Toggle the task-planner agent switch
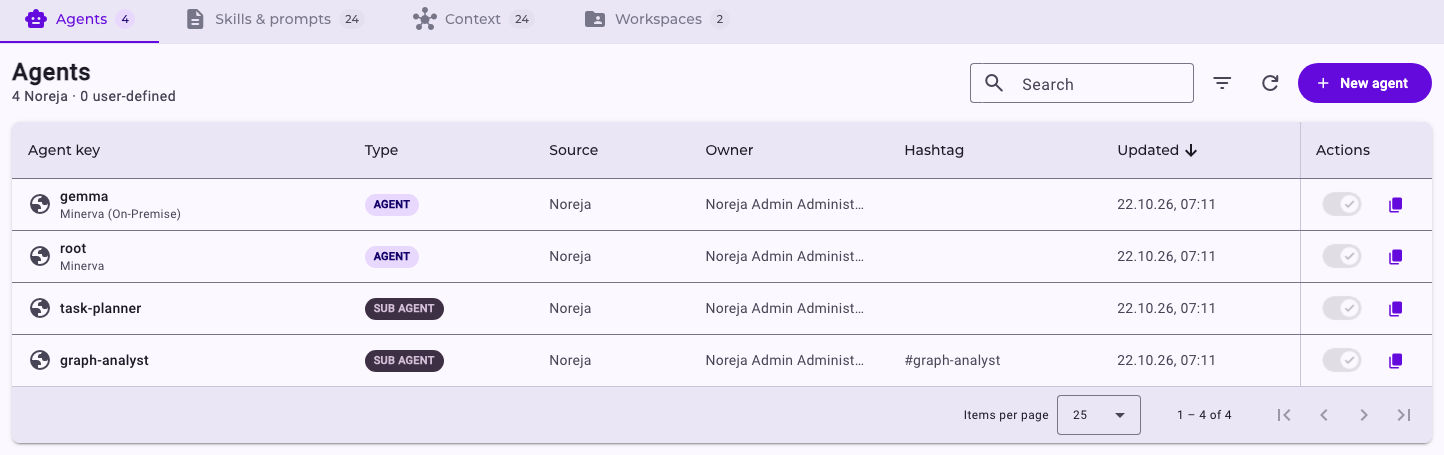This screenshot has width=1444, height=455. [x=1342, y=308]
